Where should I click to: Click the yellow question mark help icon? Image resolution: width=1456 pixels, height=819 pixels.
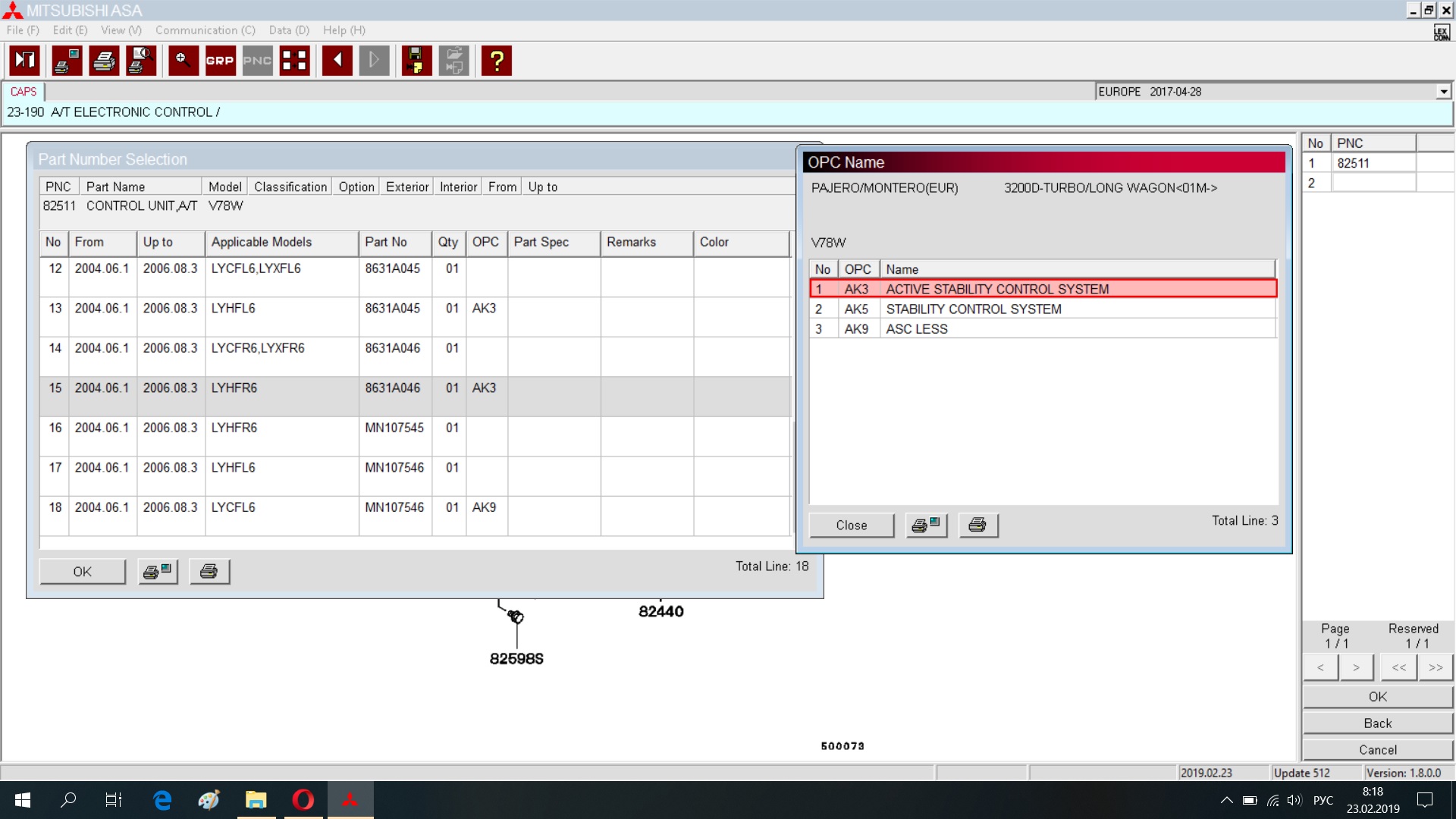coord(497,61)
